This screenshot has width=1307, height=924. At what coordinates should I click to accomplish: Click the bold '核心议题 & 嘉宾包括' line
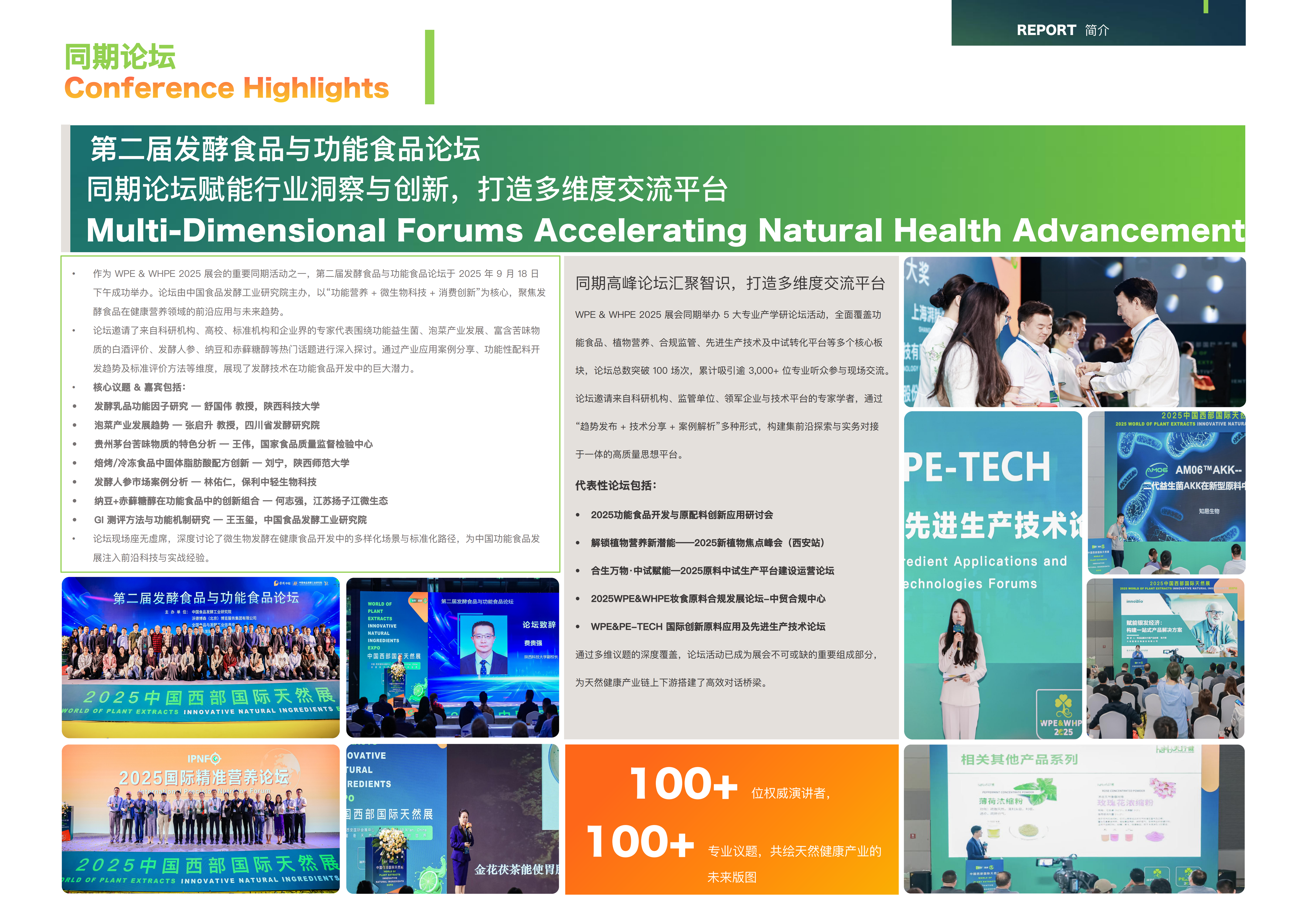point(140,387)
